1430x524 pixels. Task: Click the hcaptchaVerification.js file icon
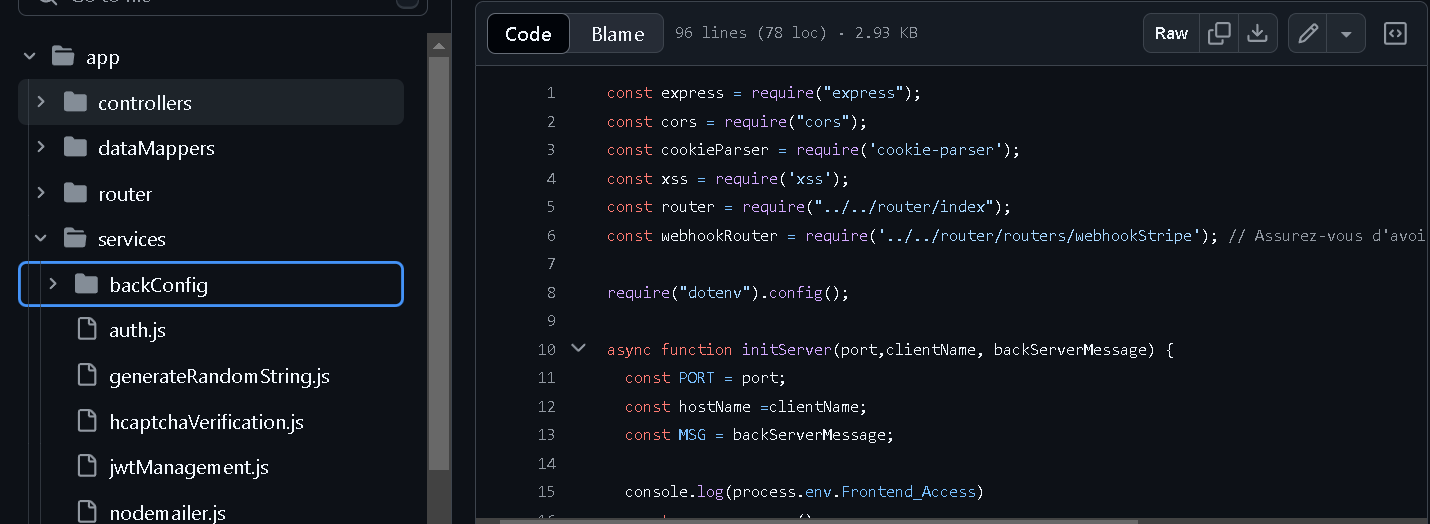[87, 421]
